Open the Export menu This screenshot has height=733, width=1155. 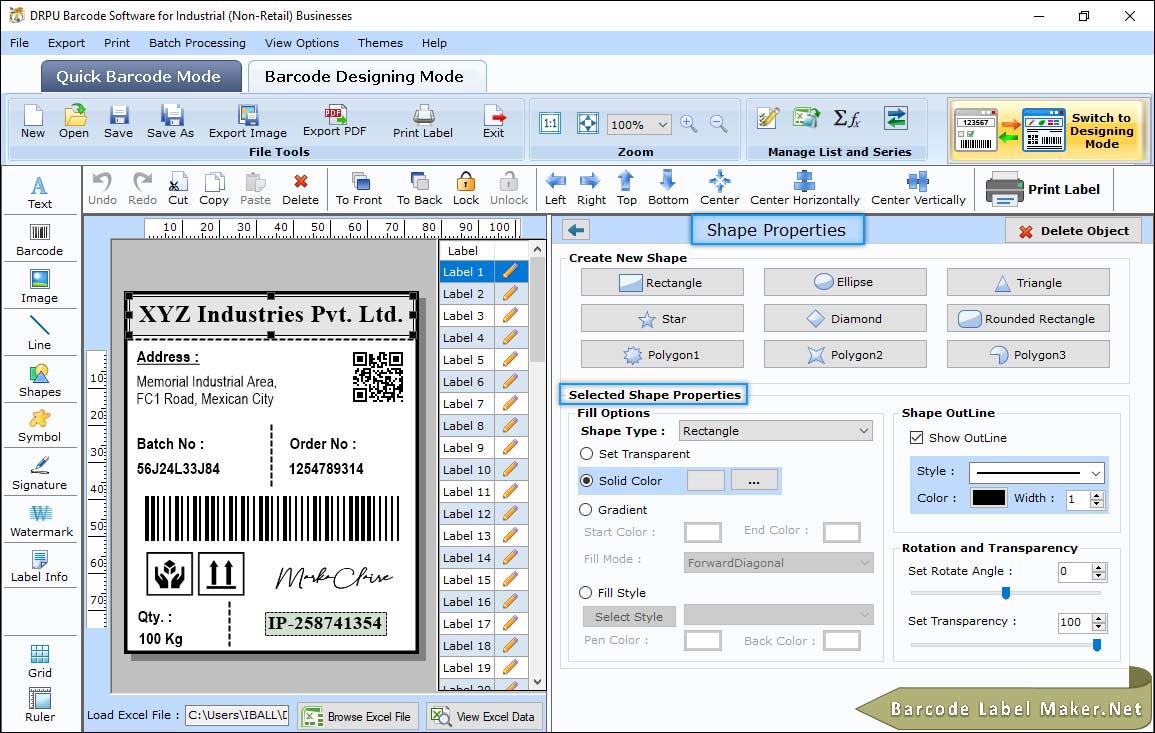[x=66, y=43]
